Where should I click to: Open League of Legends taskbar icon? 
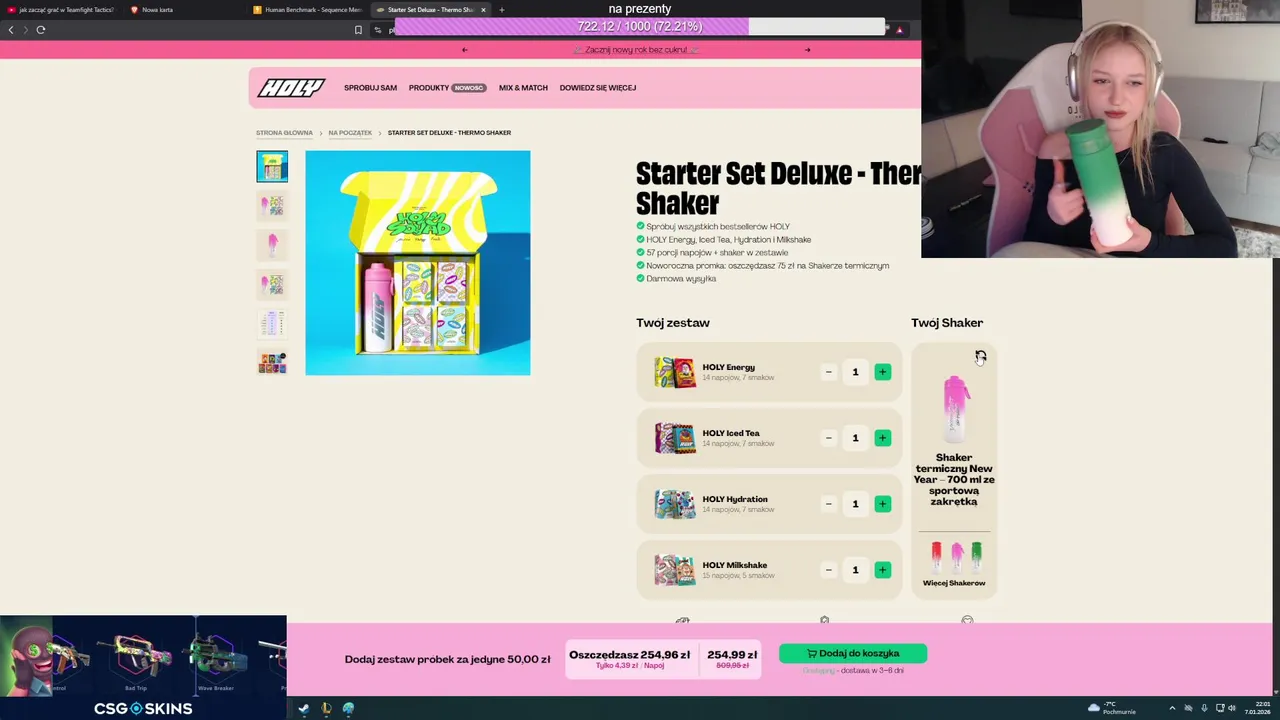[326, 708]
